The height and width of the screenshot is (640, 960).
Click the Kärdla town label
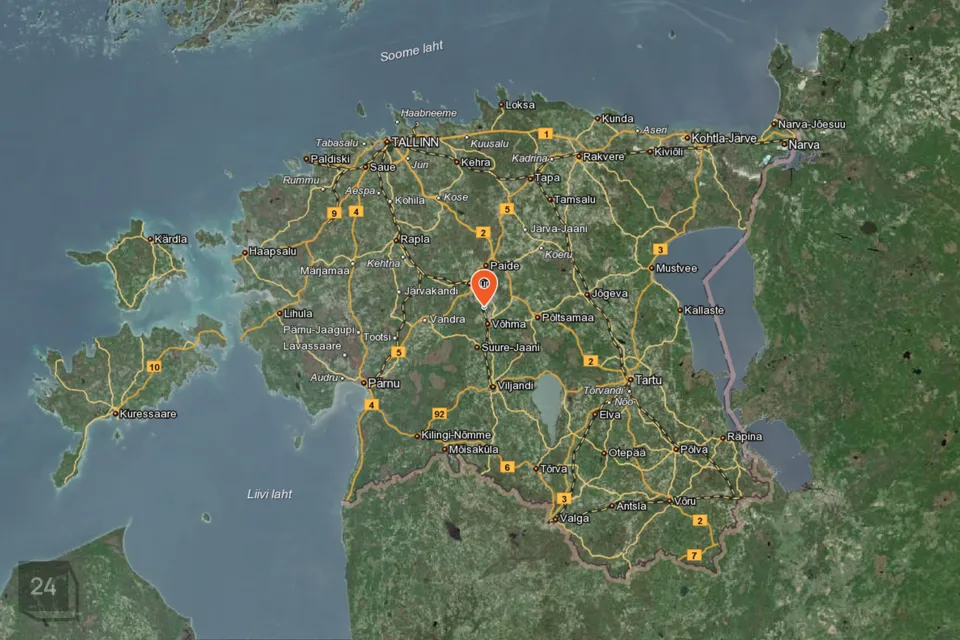171,239
